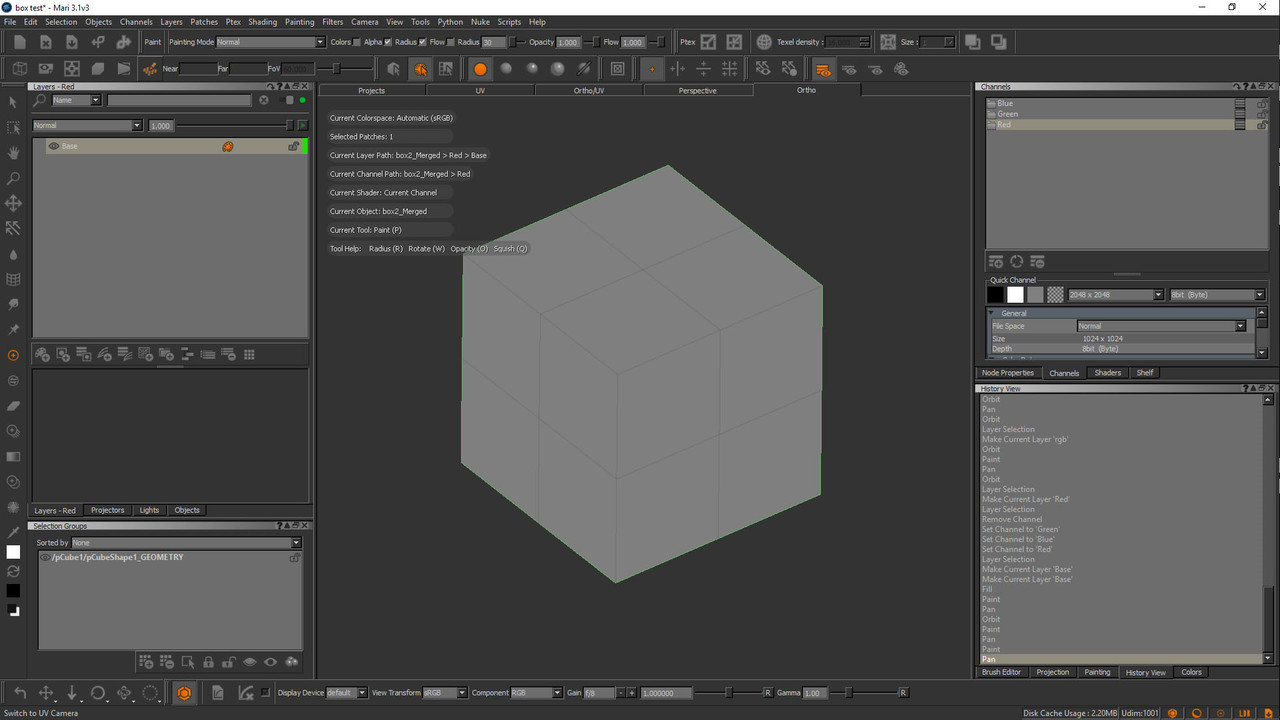Viewport: 1280px width, 720px height.
Task: Toggle checkbox beside Display Device
Action: coord(265,692)
